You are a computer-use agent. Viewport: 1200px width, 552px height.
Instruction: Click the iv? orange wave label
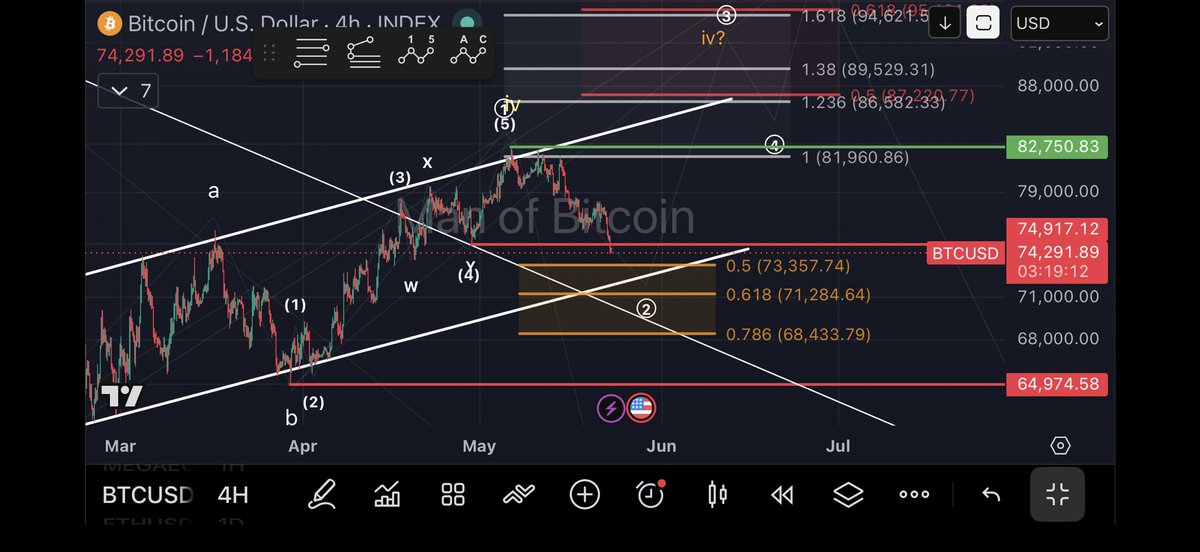[712, 40]
